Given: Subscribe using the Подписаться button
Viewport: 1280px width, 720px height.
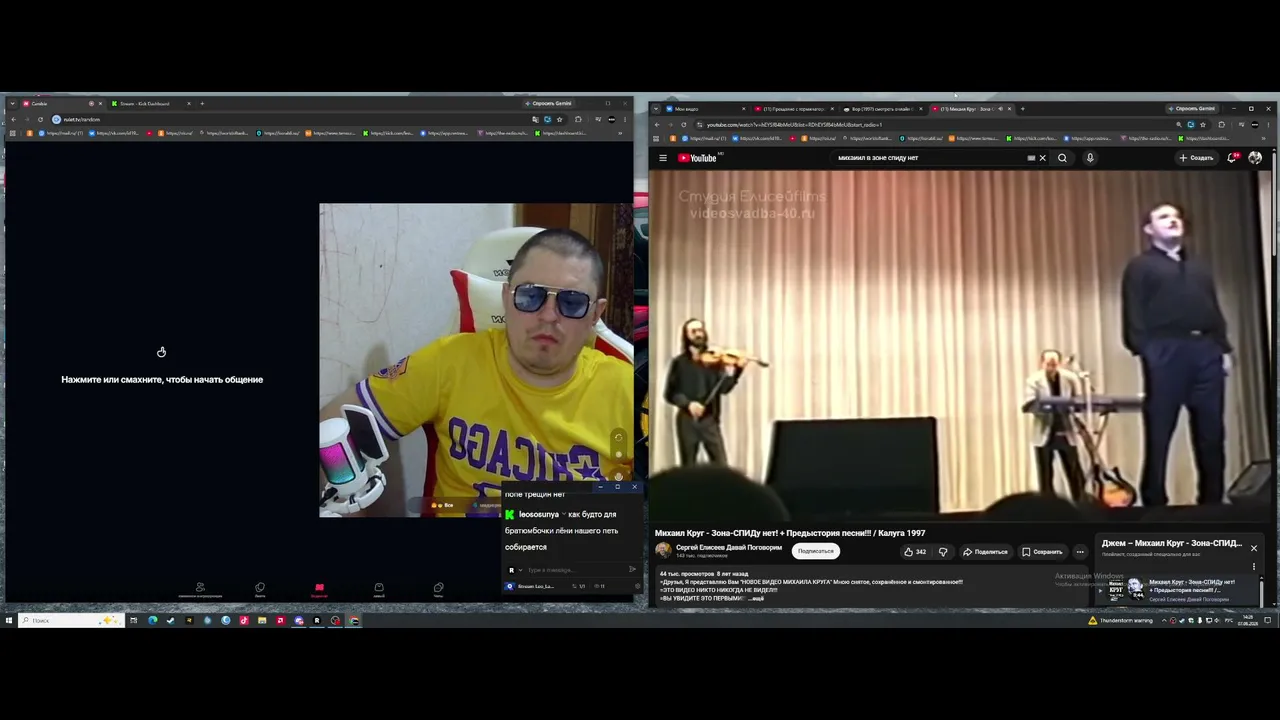Looking at the screenshot, I should [816, 551].
